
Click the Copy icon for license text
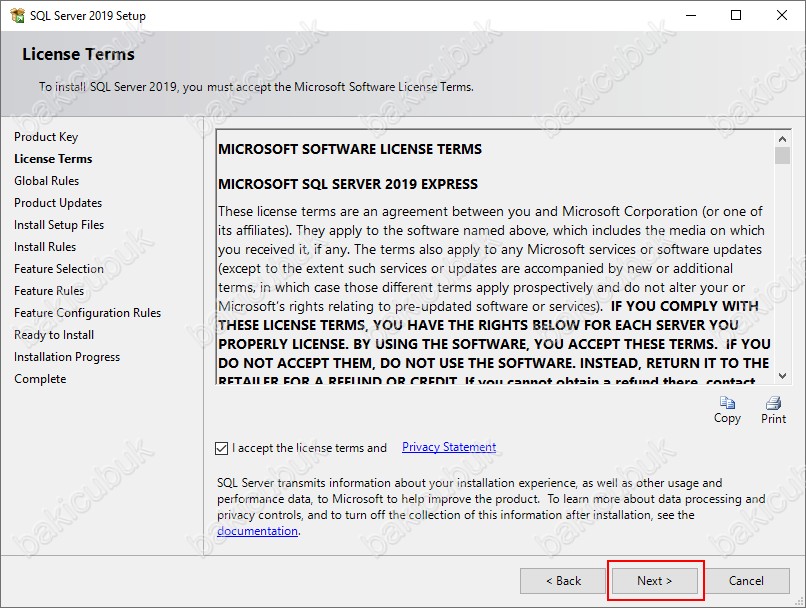[727, 402]
